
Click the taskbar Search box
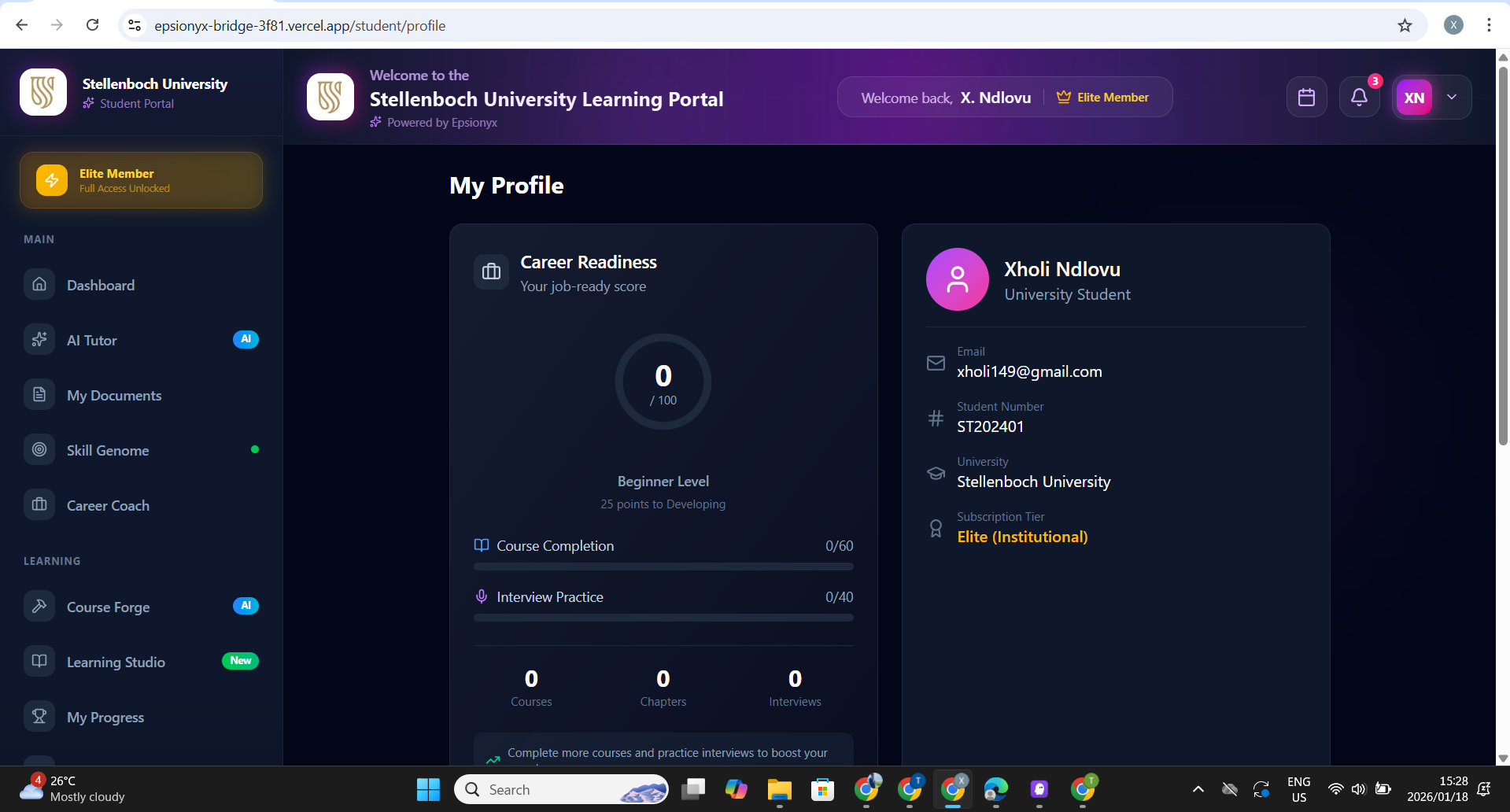[x=561, y=789]
